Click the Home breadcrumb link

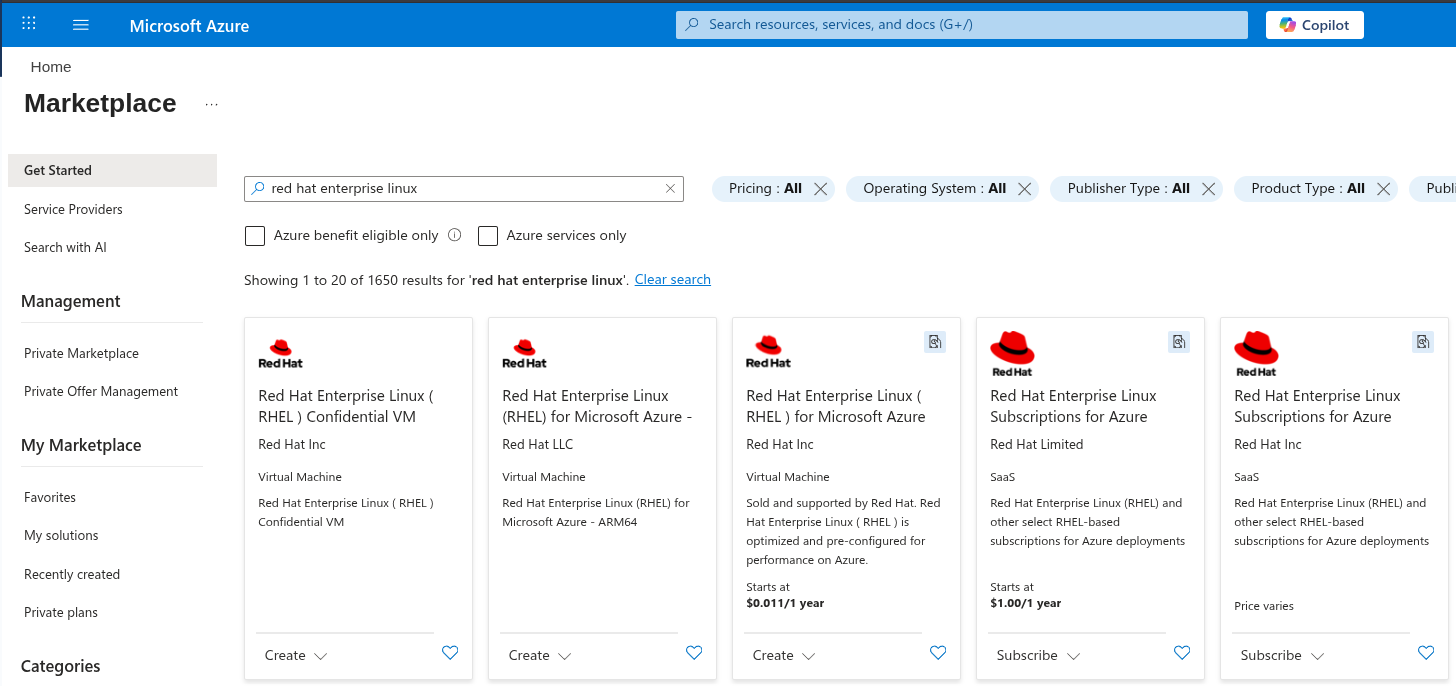click(51, 67)
